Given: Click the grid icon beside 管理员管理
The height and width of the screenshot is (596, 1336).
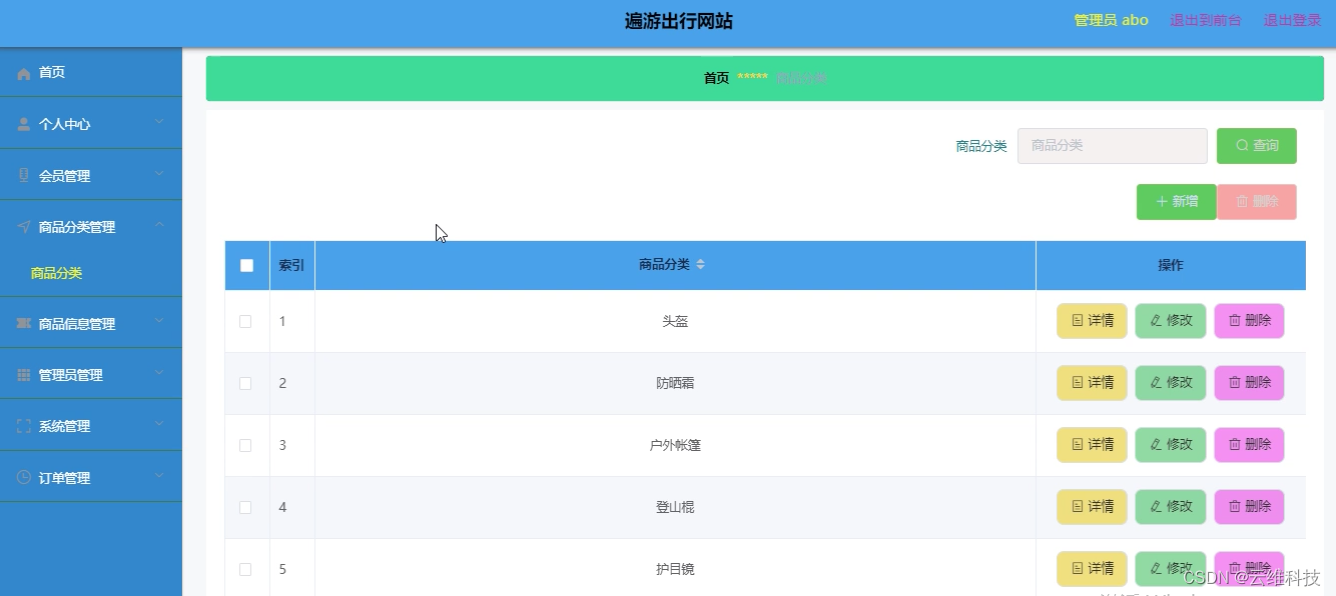Looking at the screenshot, I should coord(24,375).
